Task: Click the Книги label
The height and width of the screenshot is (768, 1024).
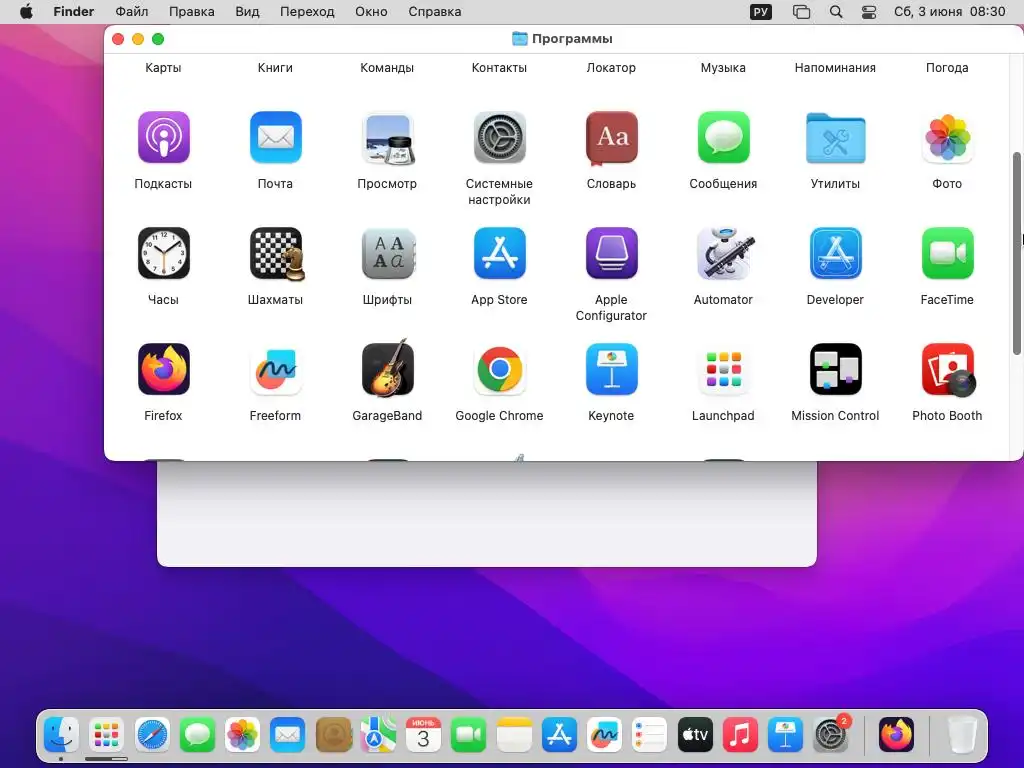Action: (x=275, y=68)
